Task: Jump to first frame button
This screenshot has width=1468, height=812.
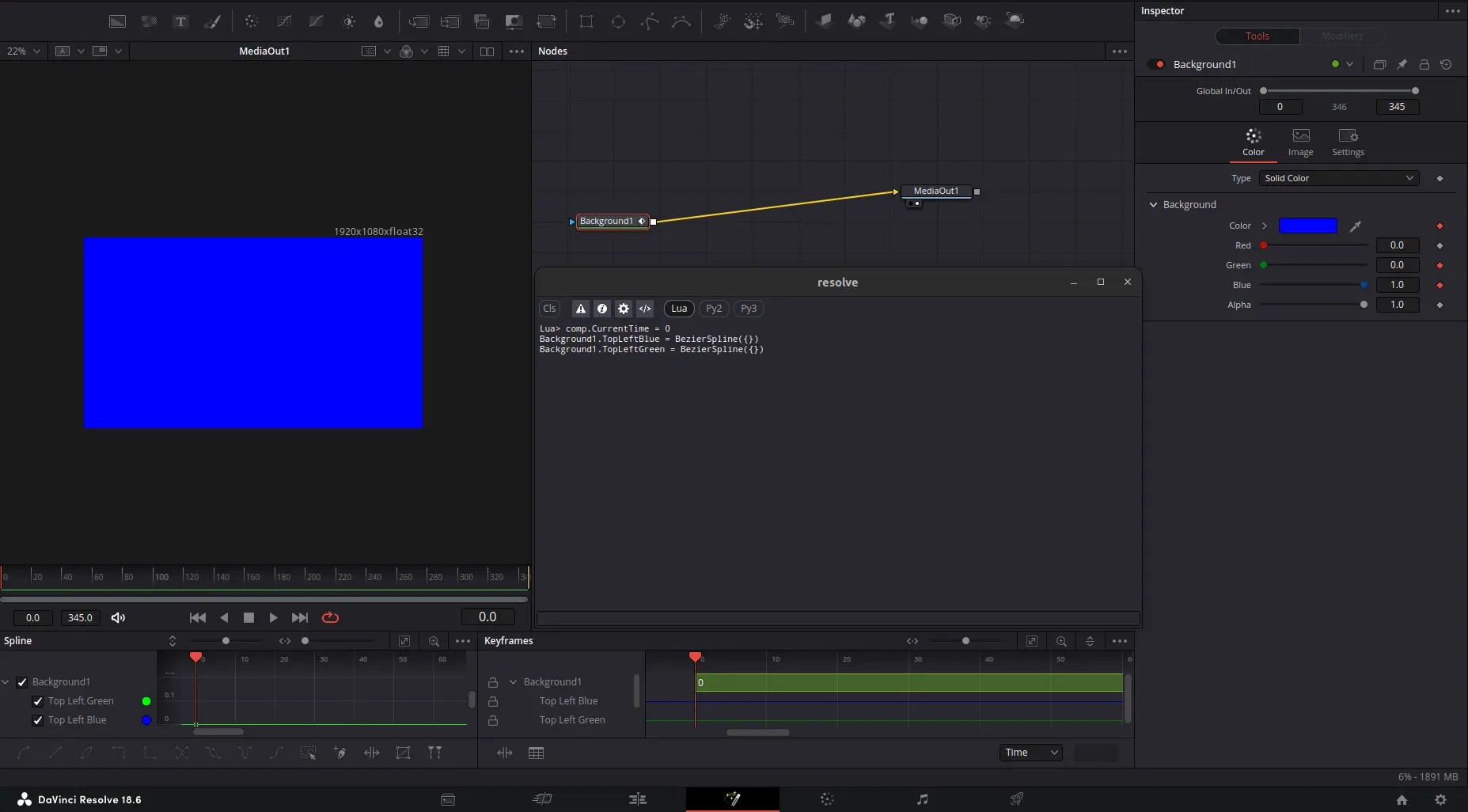Action: [198, 618]
